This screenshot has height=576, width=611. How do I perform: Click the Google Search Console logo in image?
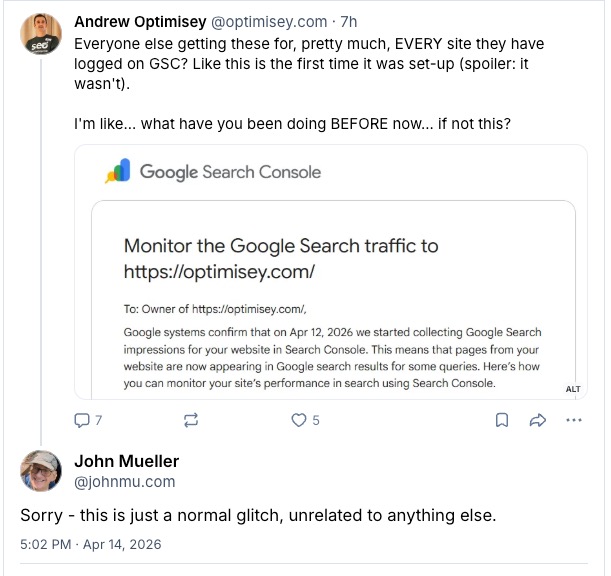pyautogui.click(x=213, y=172)
